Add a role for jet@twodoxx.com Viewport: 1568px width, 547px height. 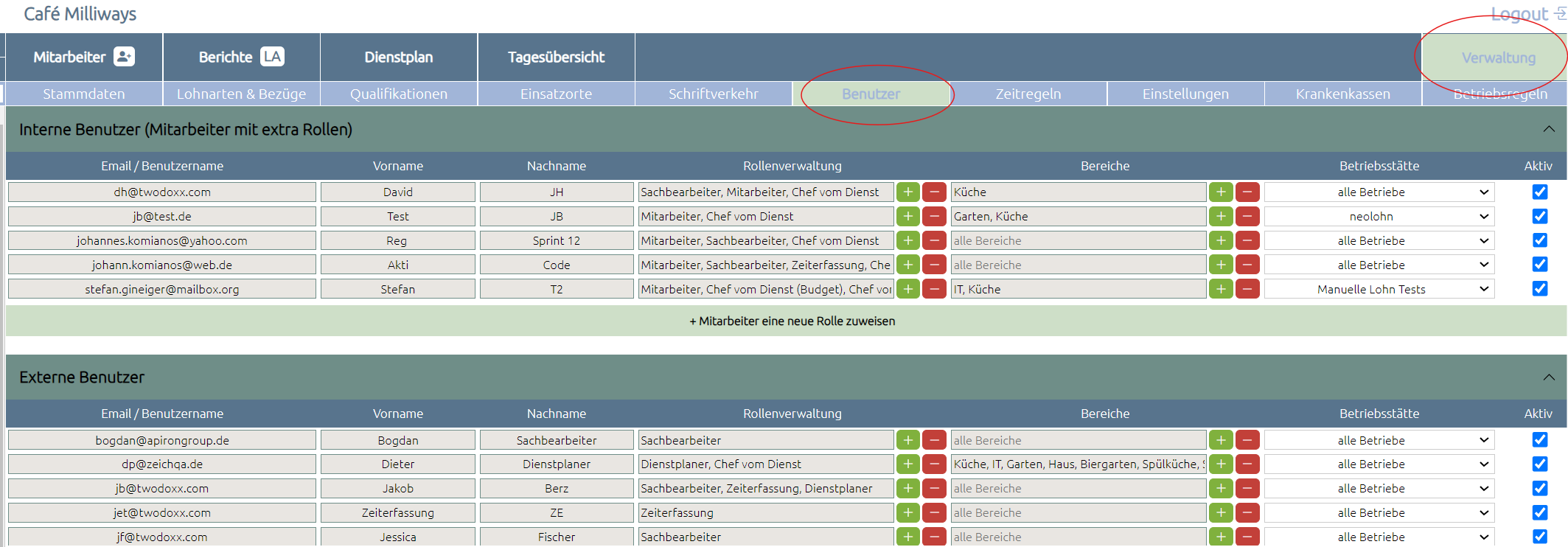[x=908, y=512]
